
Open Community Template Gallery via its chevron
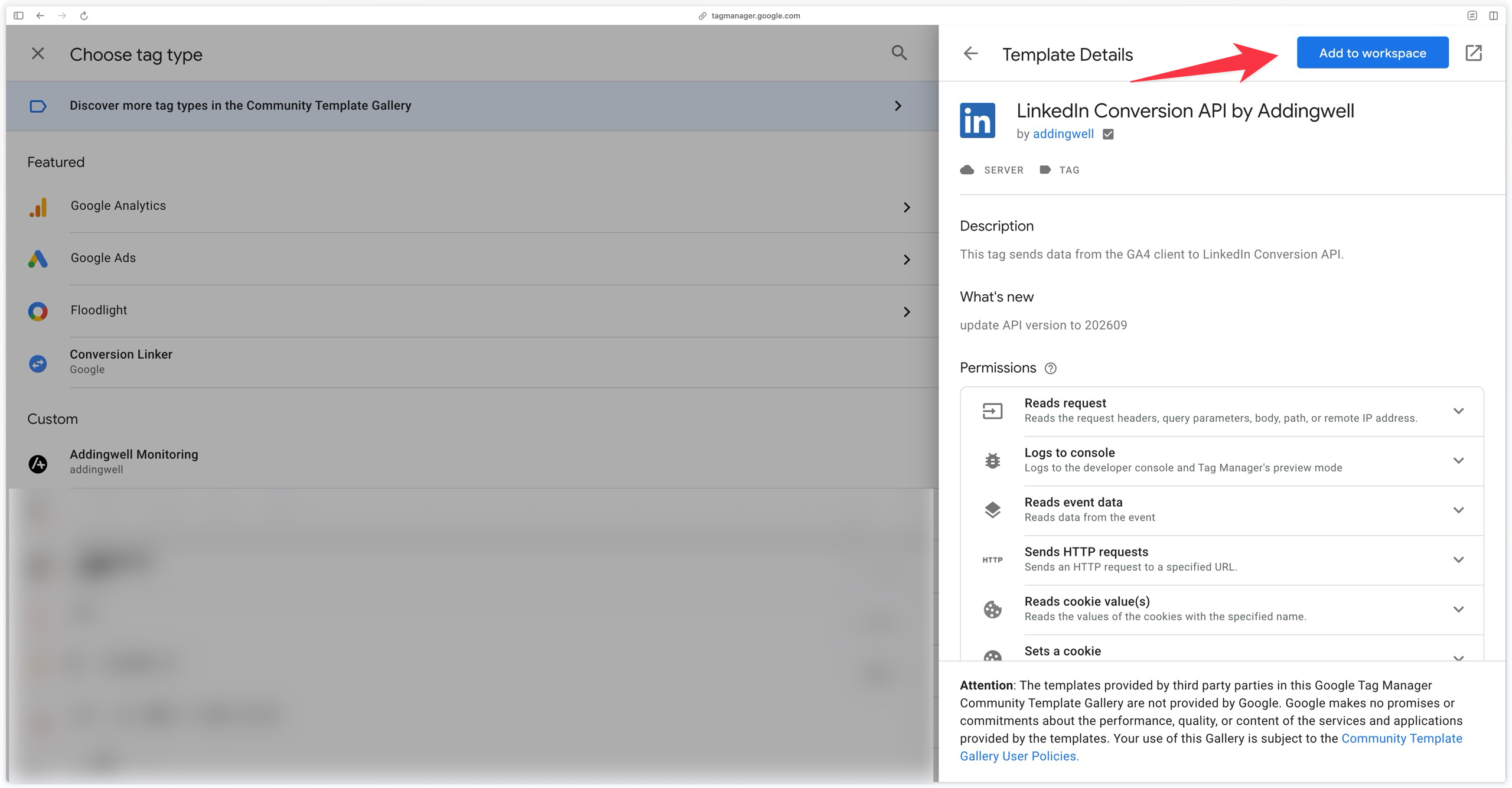click(x=898, y=106)
